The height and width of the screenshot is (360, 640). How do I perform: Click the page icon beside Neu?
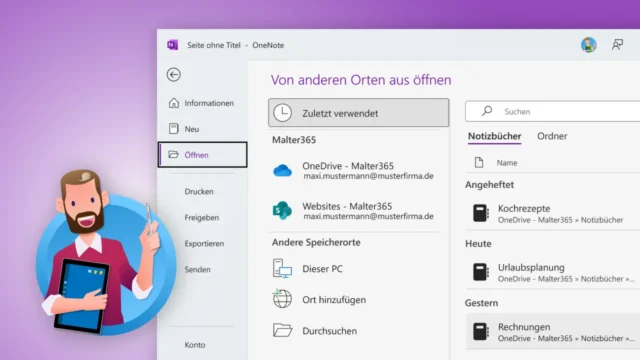[174, 129]
